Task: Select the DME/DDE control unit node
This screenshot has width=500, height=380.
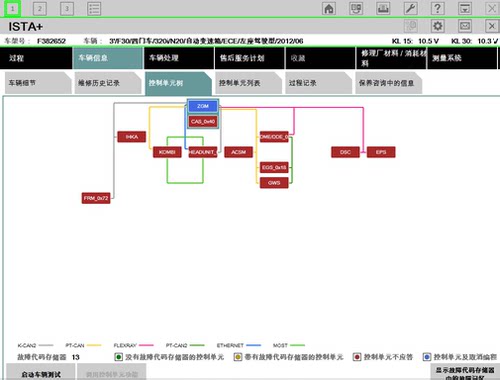Action: pos(274,137)
